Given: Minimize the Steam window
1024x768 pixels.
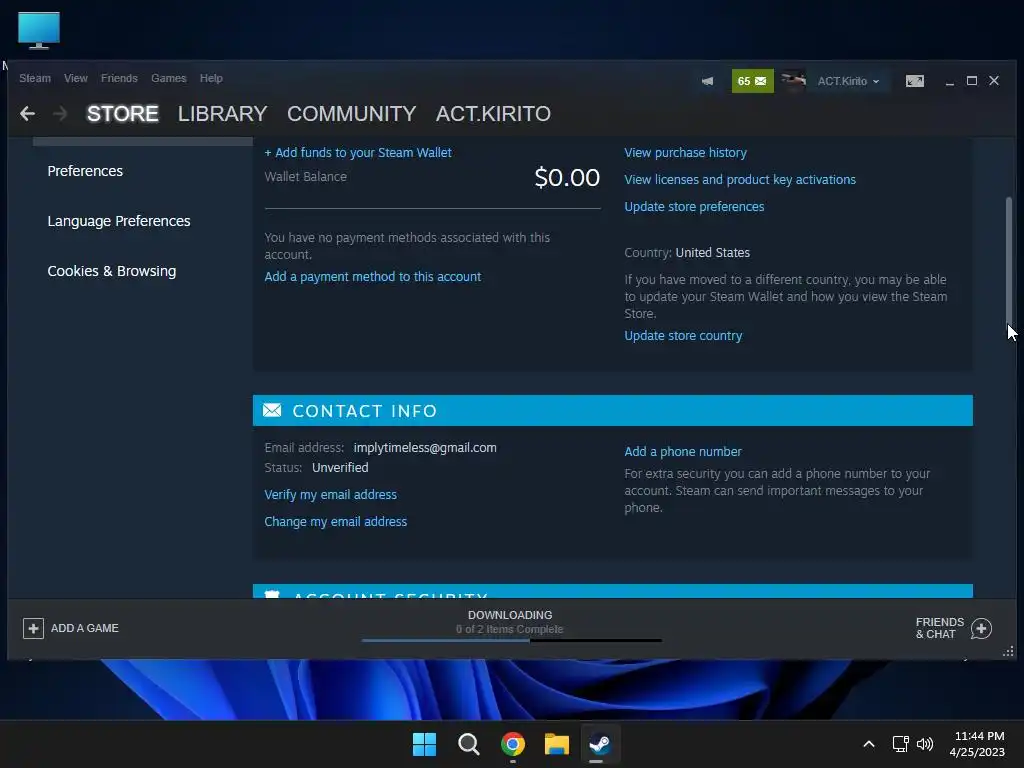Looking at the screenshot, I should click(950, 81).
